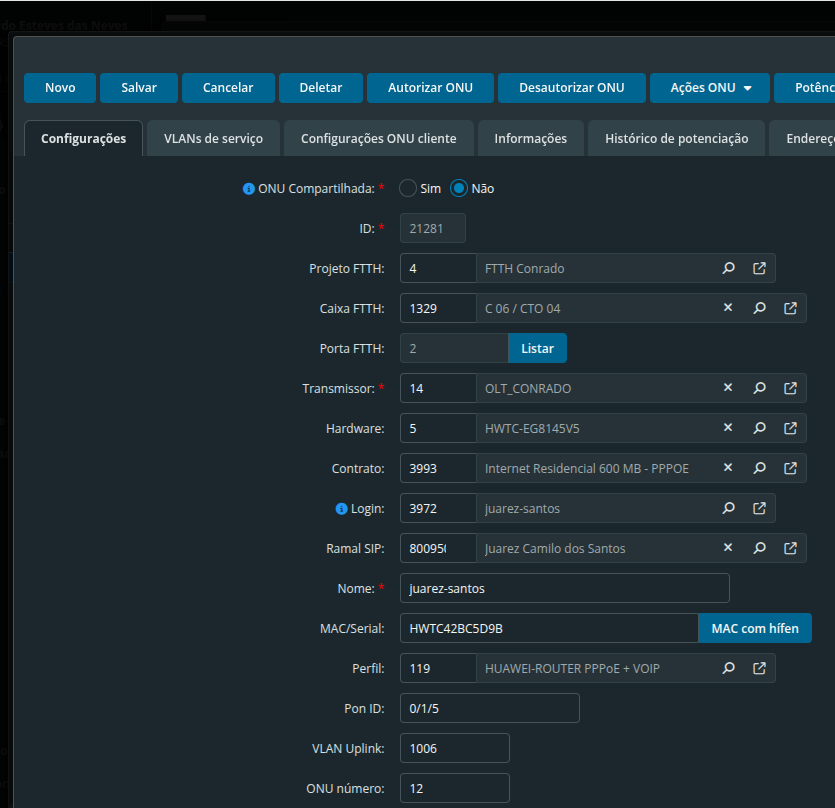Focus the VLAN Uplink input field

(x=454, y=748)
